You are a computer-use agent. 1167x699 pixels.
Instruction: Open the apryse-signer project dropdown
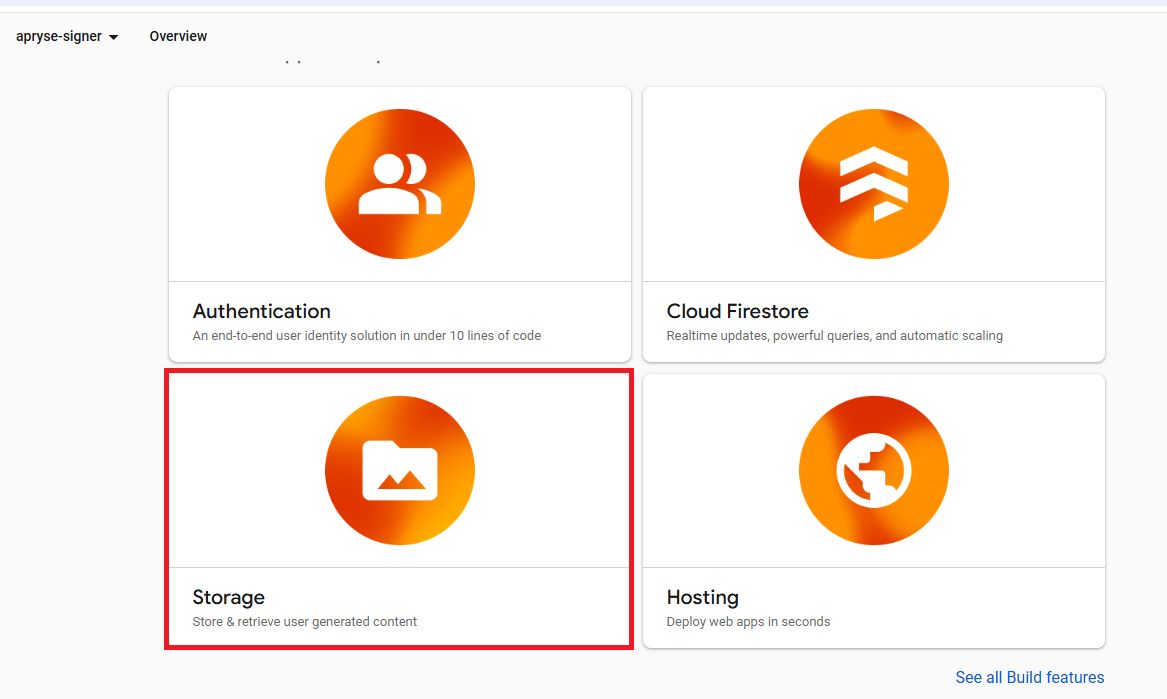click(x=67, y=36)
